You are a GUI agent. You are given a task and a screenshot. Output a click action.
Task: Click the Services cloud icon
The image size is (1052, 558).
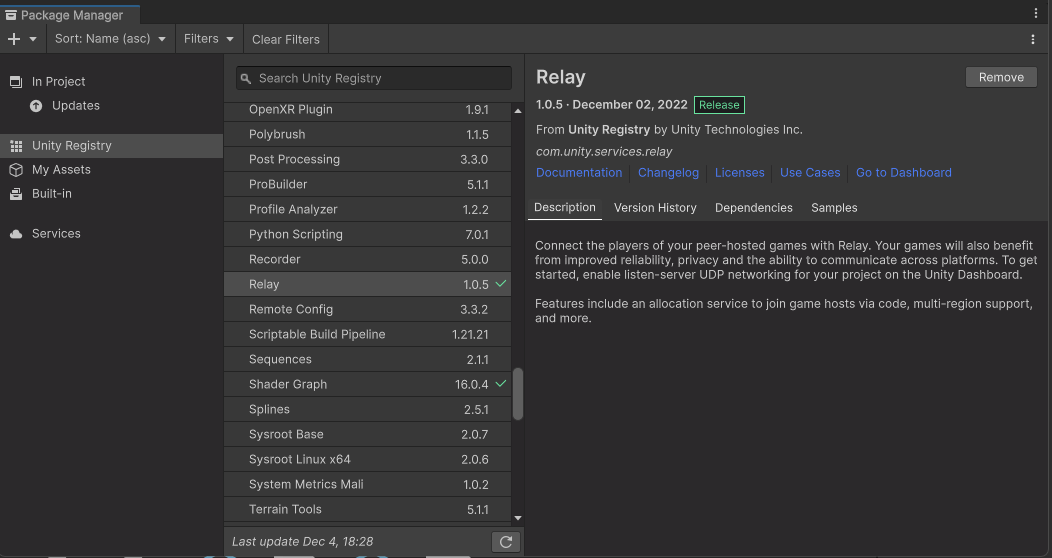tap(16, 234)
